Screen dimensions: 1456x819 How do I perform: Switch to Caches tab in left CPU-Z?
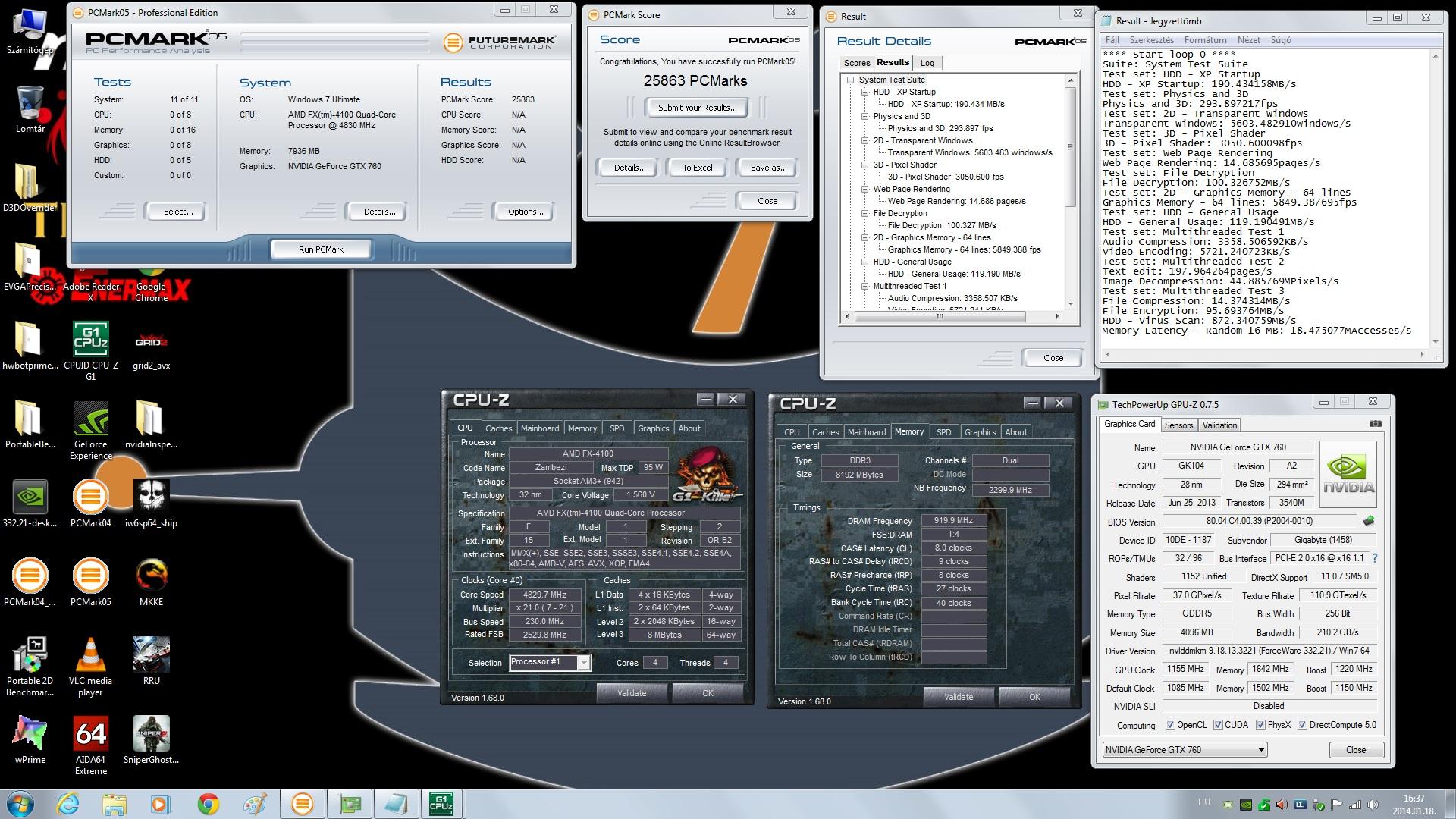[x=498, y=428]
